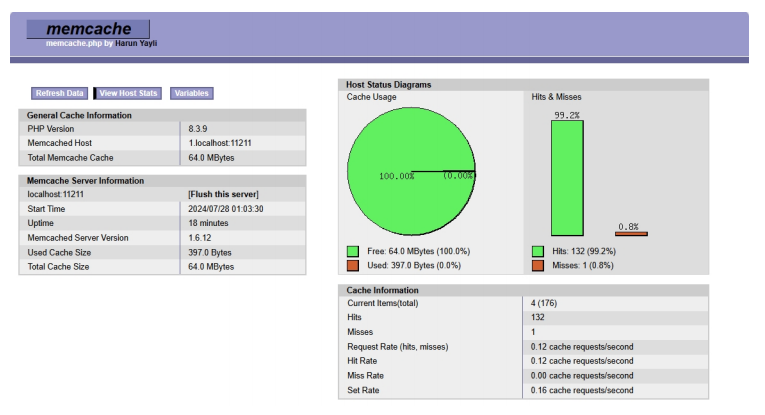The image size is (765, 415).
Task: Click Used: 397.0 Bytes legend text
Action: pyautogui.click(x=414, y=265)
